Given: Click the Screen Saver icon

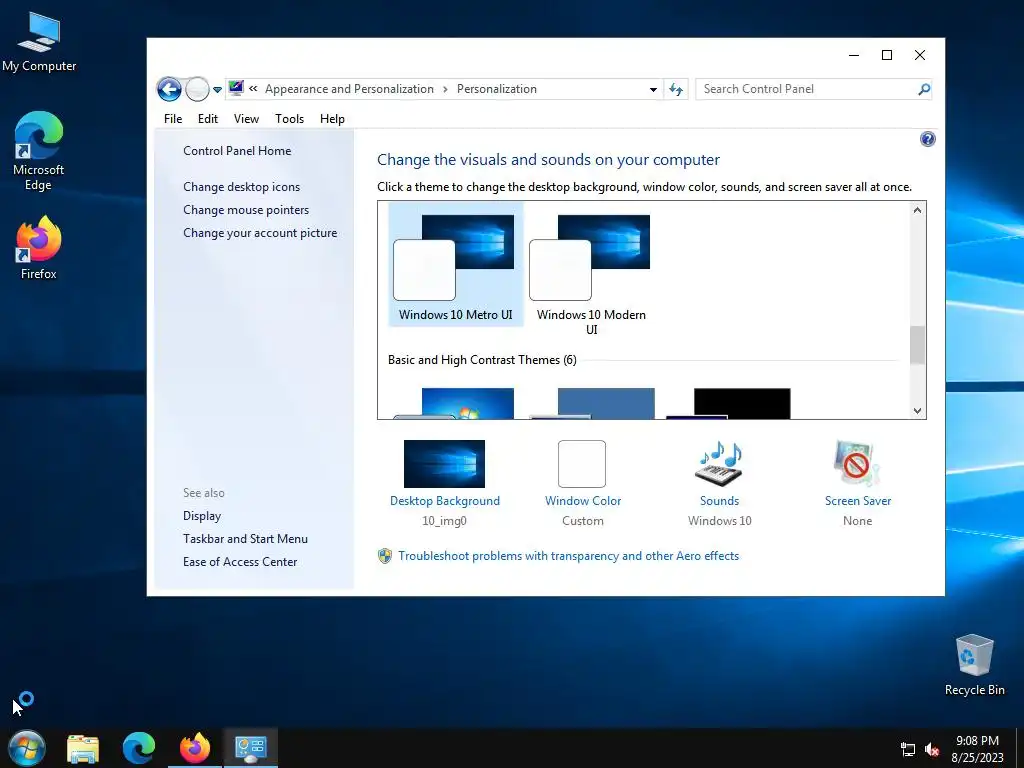Looking at the screenshot, I should 857,464.
